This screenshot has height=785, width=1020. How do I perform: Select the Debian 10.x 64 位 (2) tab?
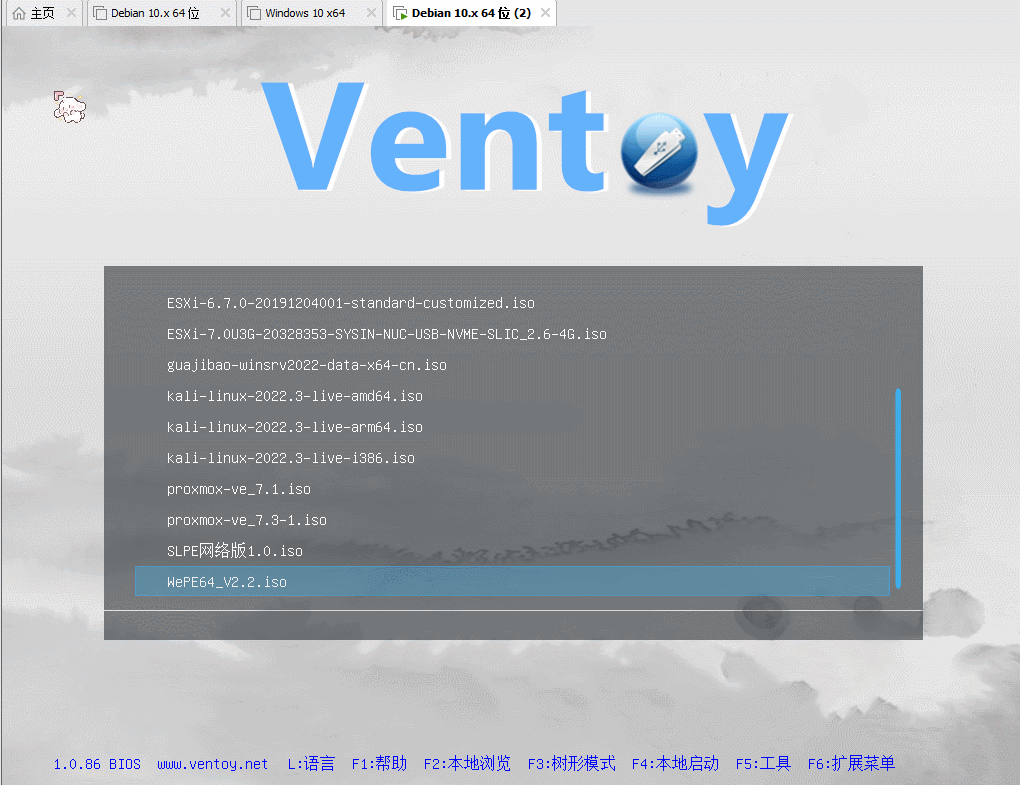[x=471, y=13]
